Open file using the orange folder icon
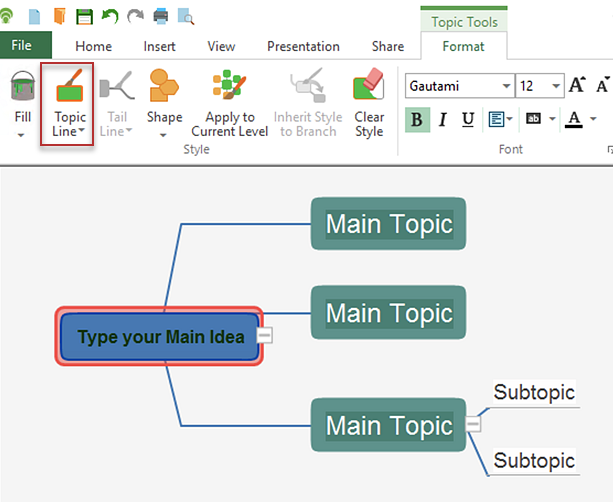The width and height of the screenshot is (613, 502). tap(59, 16)
